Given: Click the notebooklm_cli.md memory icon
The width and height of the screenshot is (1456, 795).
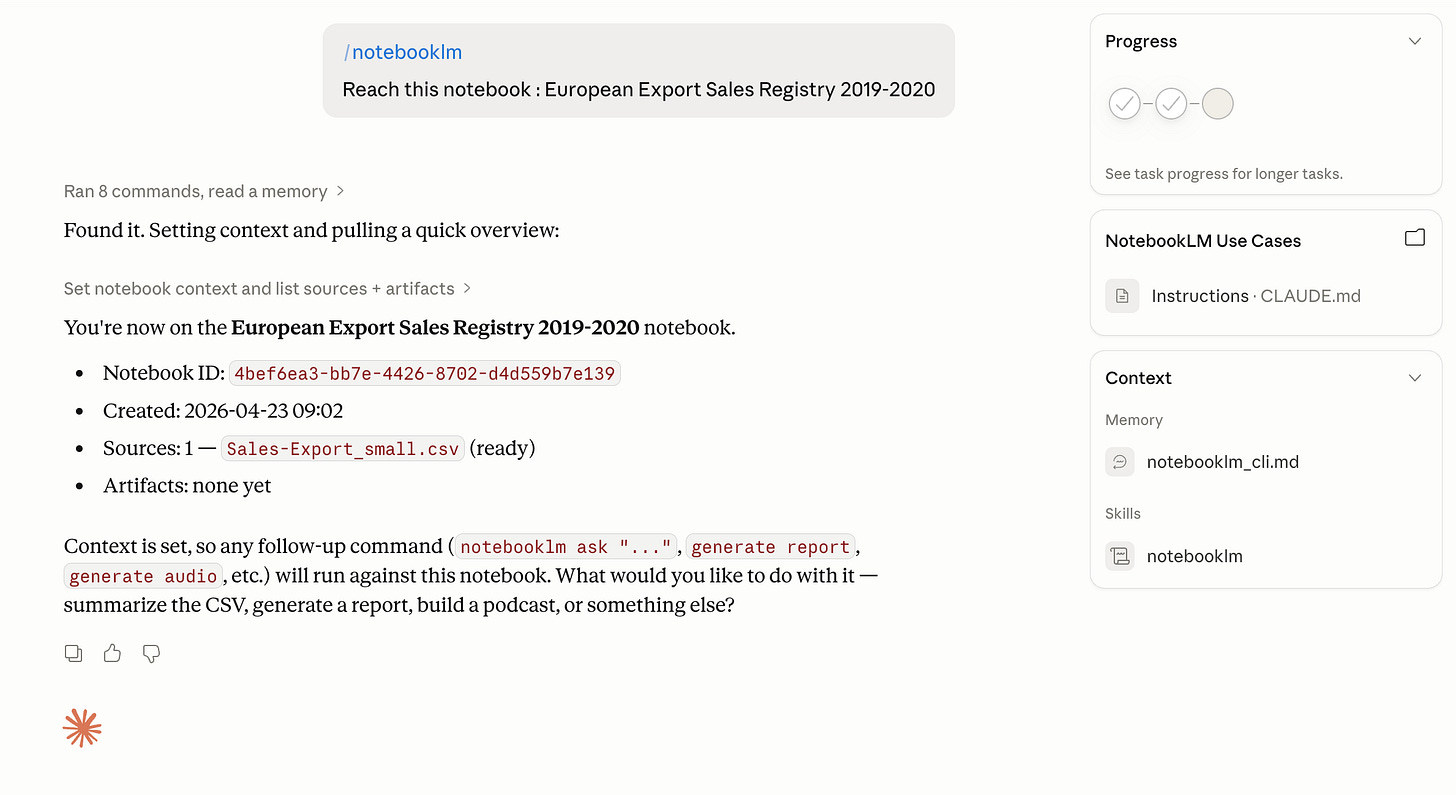Looking at the screenshot, I should point(1120,462).
